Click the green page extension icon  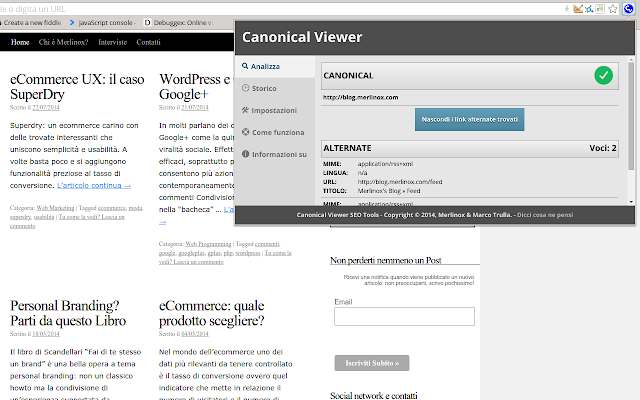[x=600, y=9]
